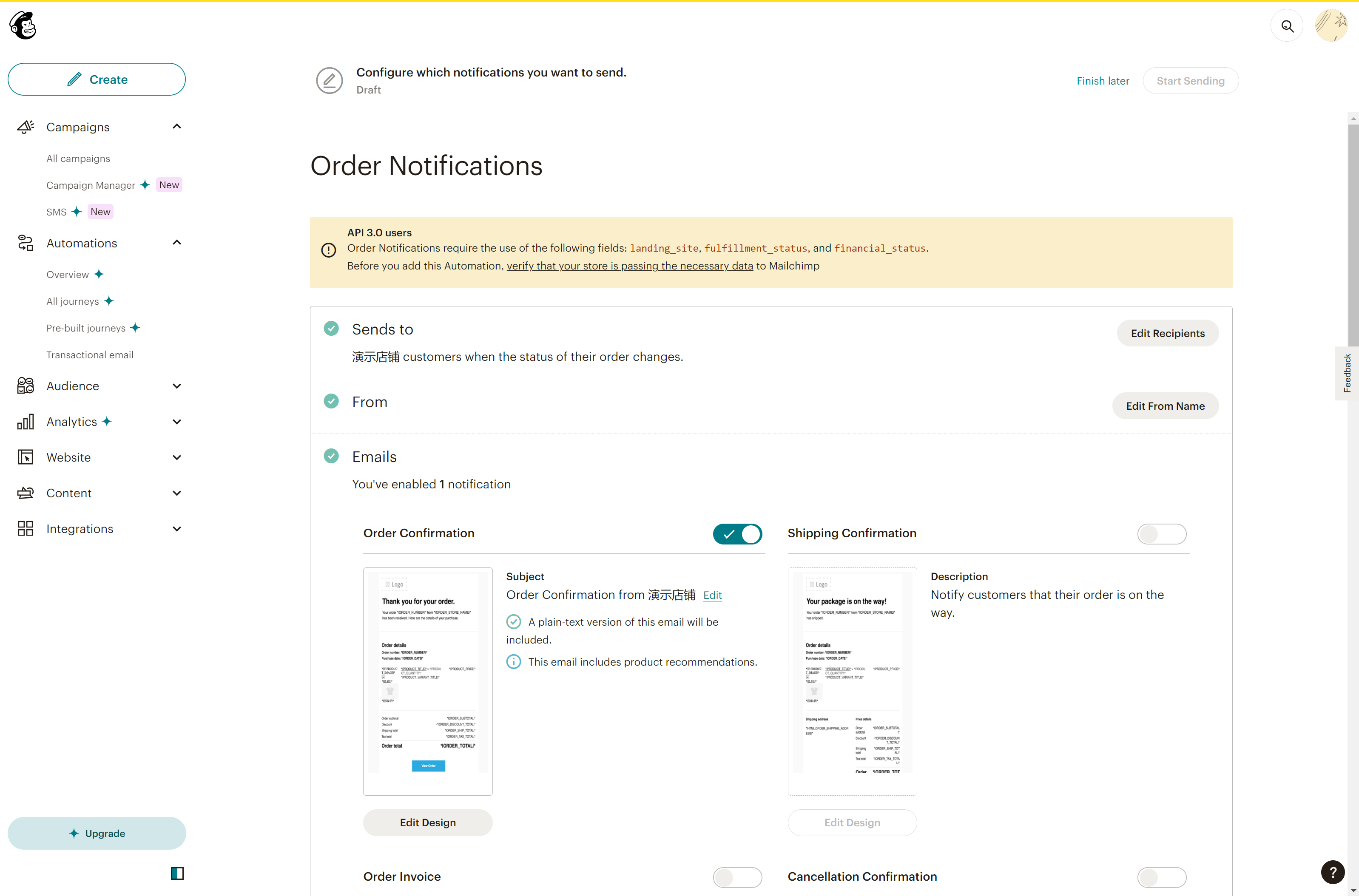This screenshot has width=1359, height=896.
Task: Click the Finish later link
Action: pyautogui.click(x=1103, y=81)
